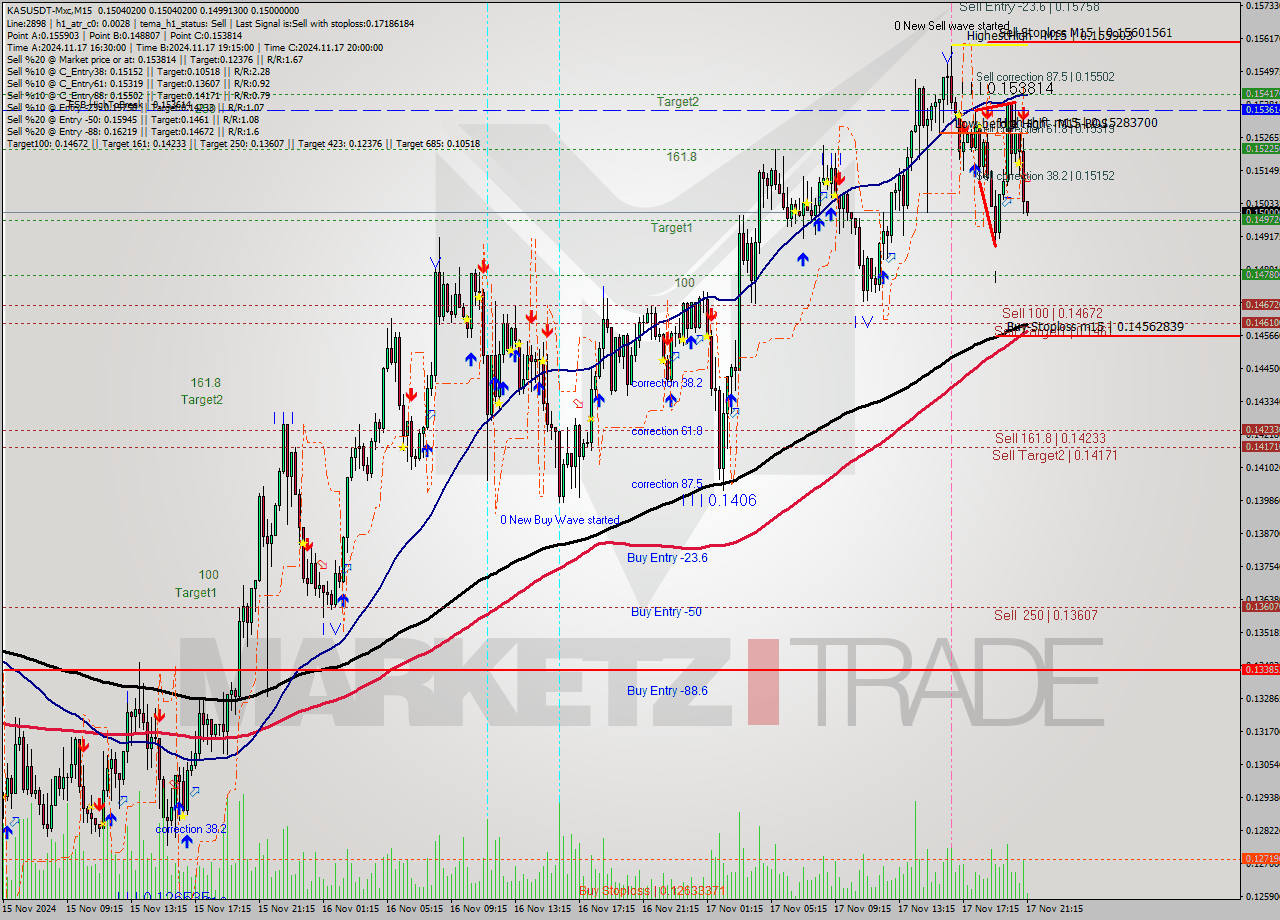Click the KASUSDT-Mxc,M15 chart title line
This screenshot has width=1280, height=920.
pyautogui.click(x=154, y=10)
